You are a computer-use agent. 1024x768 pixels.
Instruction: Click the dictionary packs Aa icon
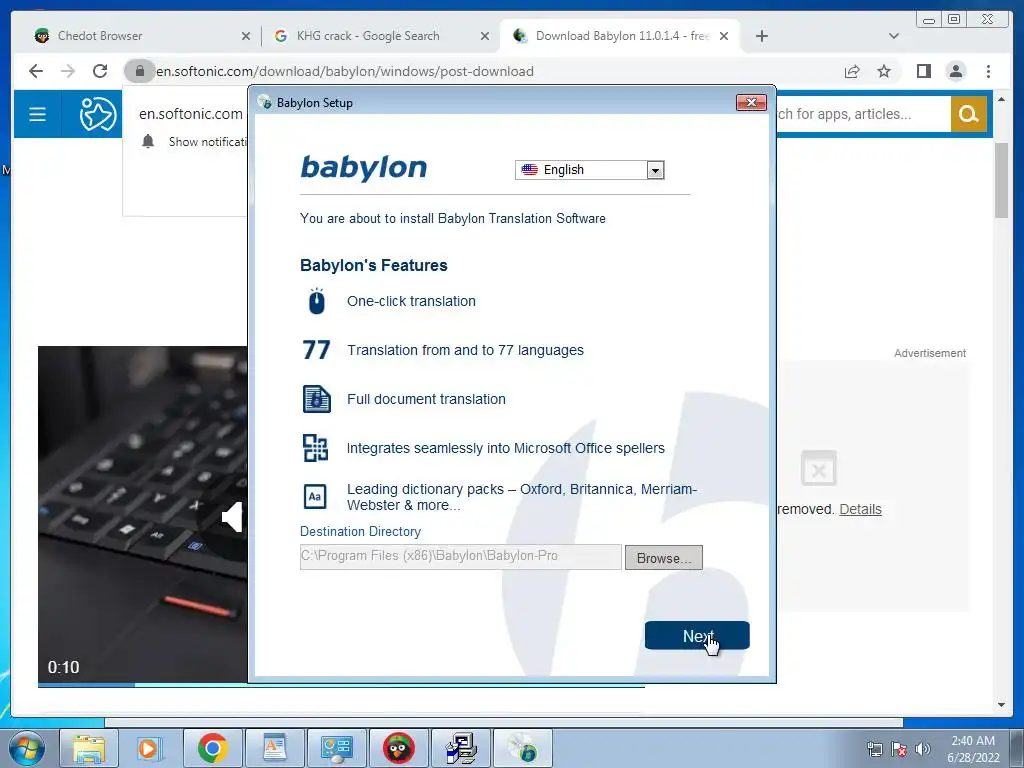pyautogui.click(x=315, y=497)
